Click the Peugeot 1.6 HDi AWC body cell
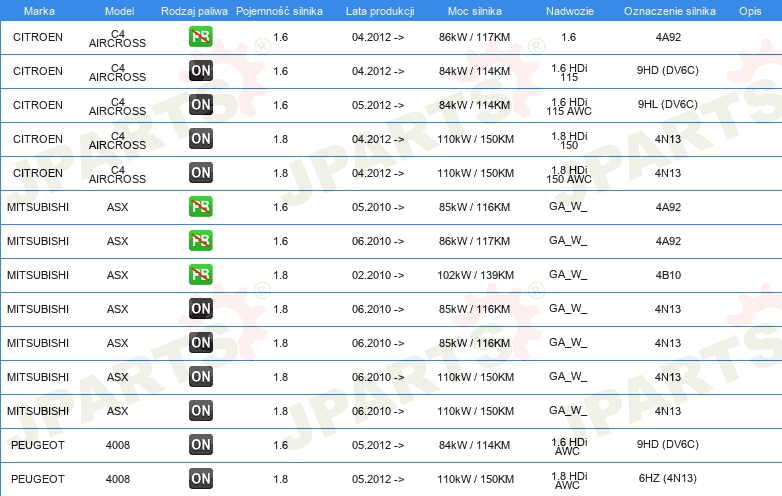The width and height of the screenshot is (782, 496). click(x=569, y=447)
